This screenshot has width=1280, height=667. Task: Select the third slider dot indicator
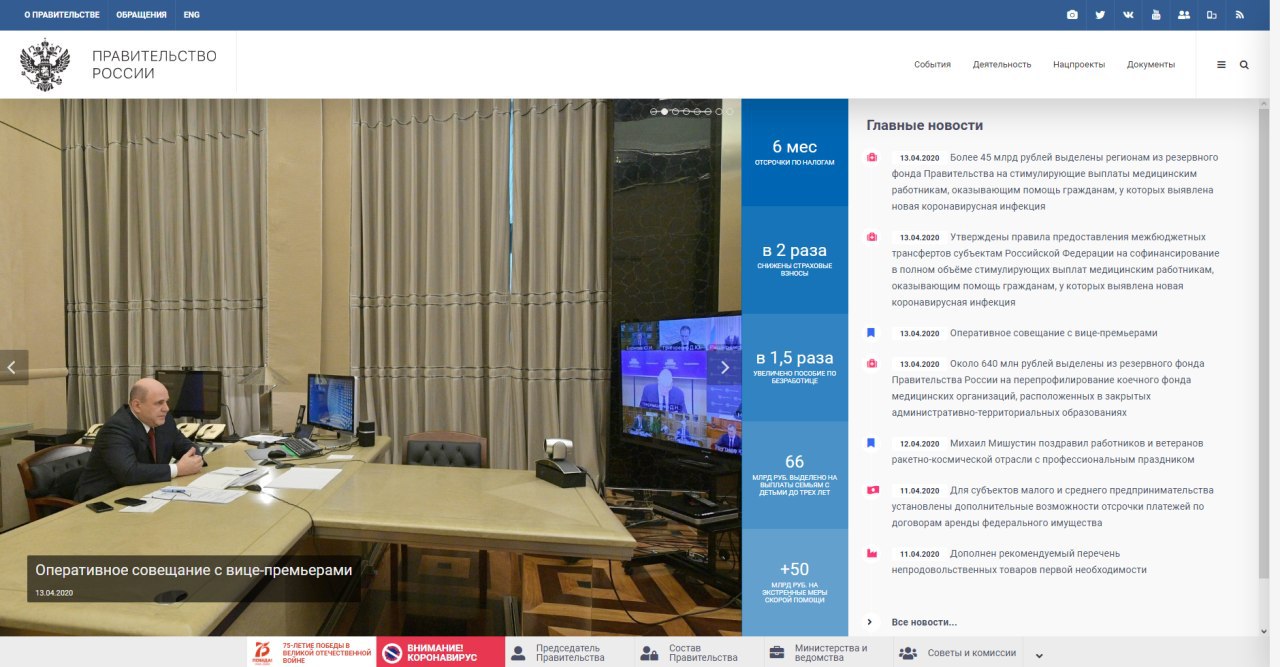[675, 112]
